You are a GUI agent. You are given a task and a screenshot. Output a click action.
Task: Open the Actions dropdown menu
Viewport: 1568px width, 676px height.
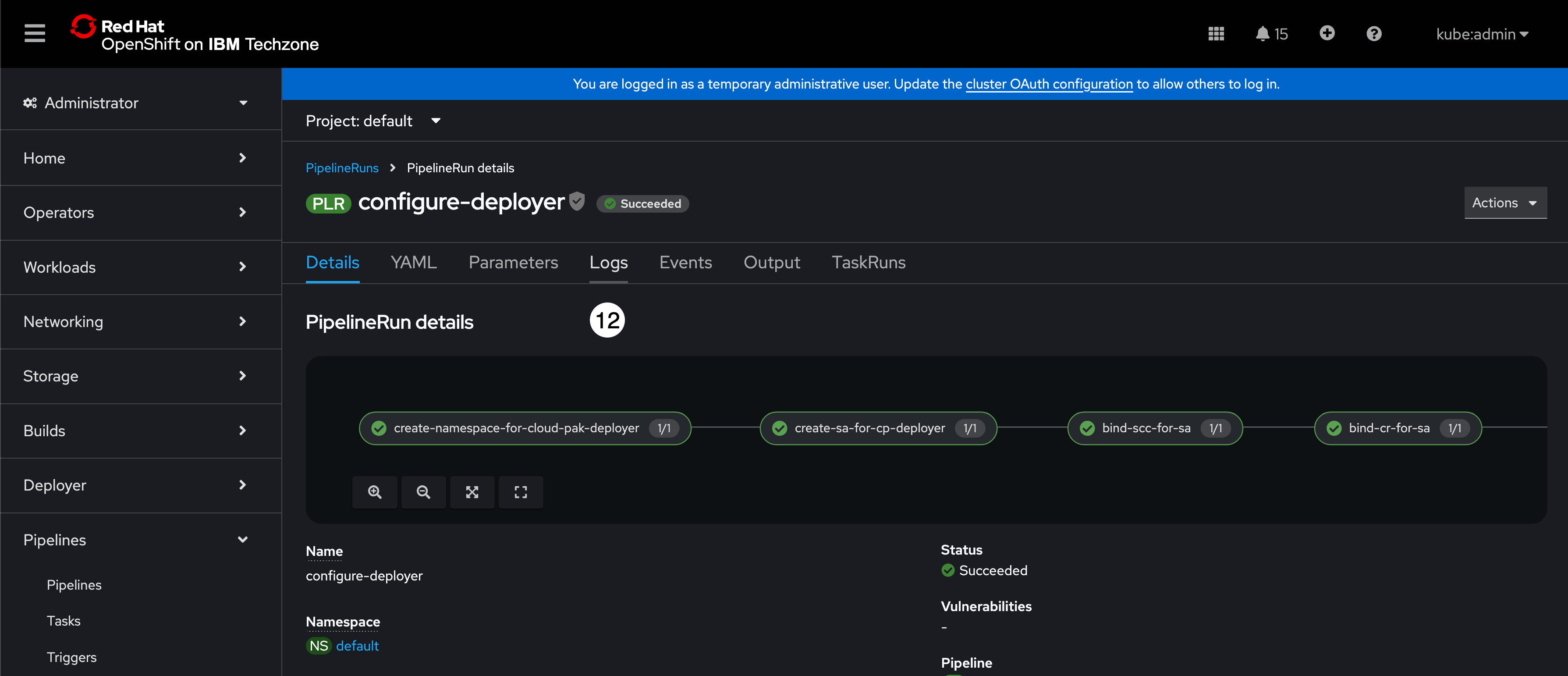tap(1505, 203)
